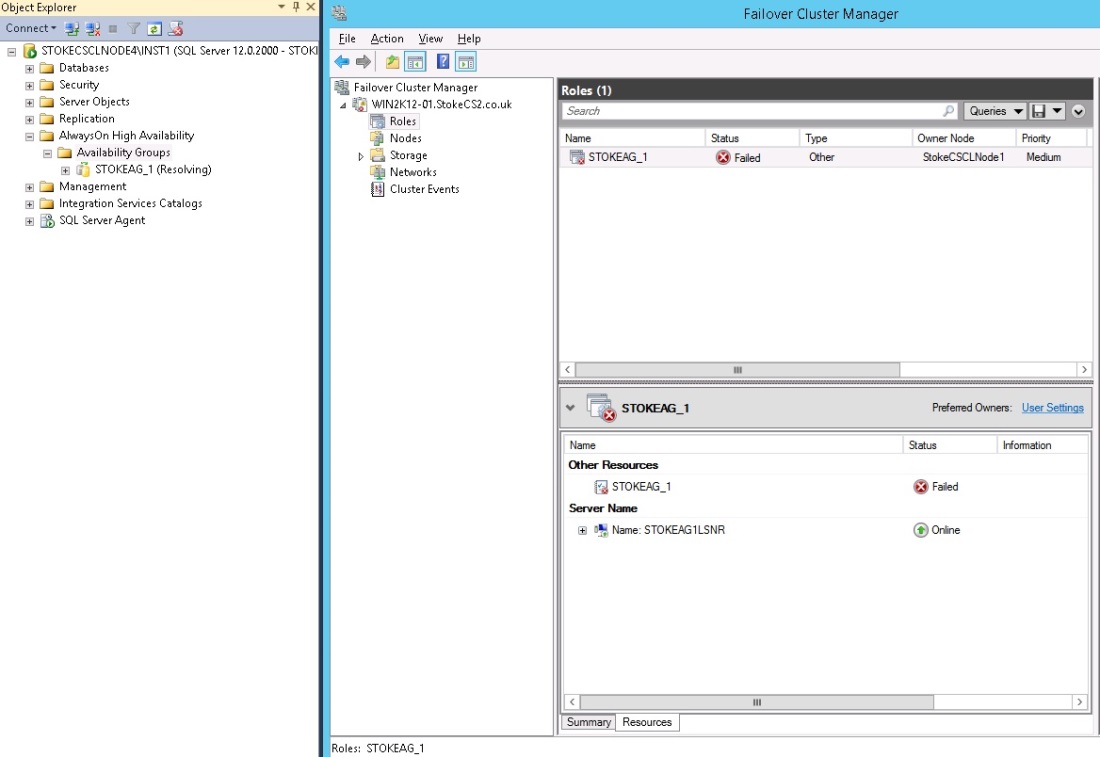The height and width of the screenshot is (757, 1100).
Task: Open the dropdown arrow beside save query icon
Action: 1057,111
